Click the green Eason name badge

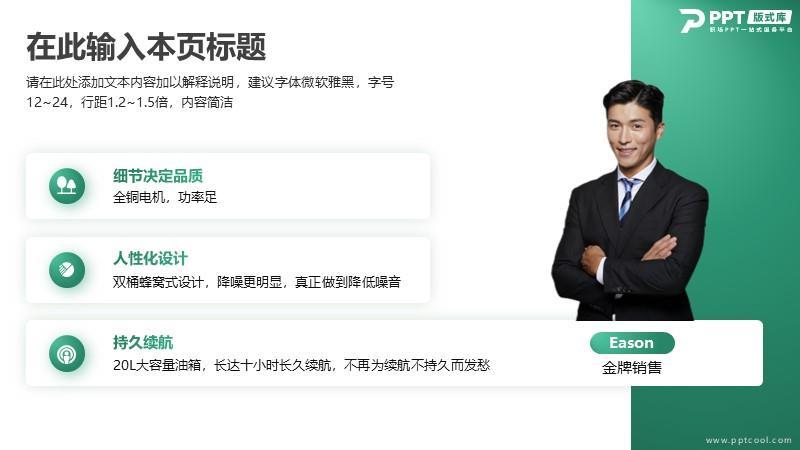[x=632, y=343]
